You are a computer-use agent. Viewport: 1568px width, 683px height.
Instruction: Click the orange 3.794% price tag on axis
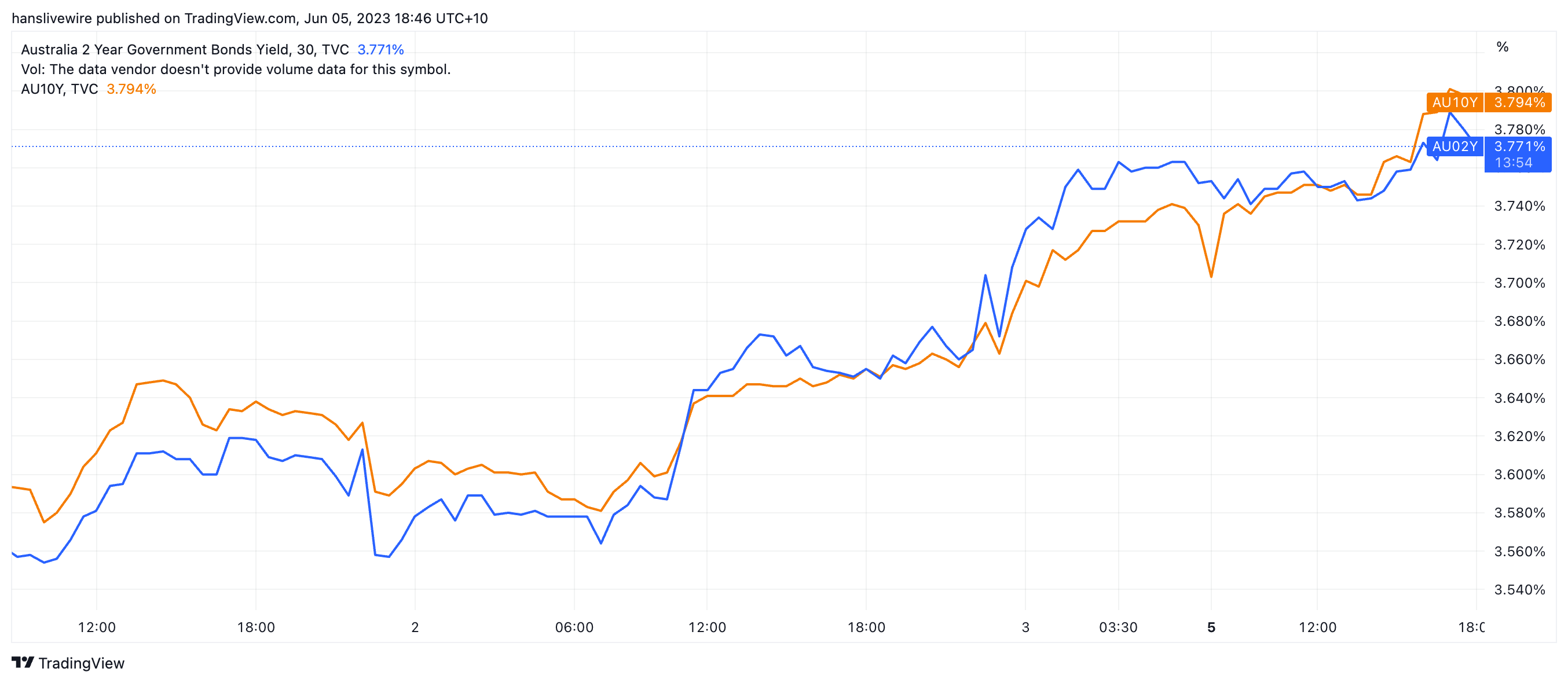tap(1519, 102)
